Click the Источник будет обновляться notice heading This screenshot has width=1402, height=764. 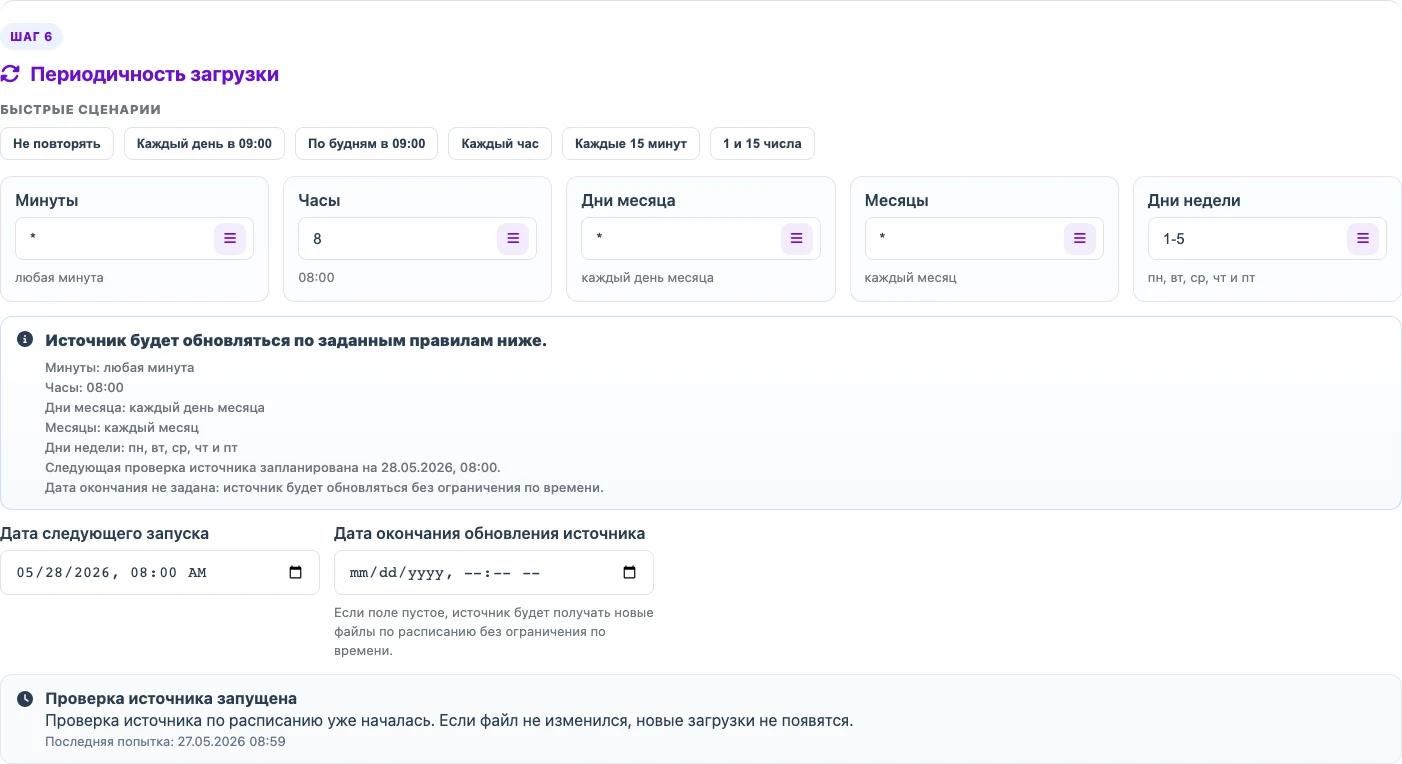coord(296,340)
